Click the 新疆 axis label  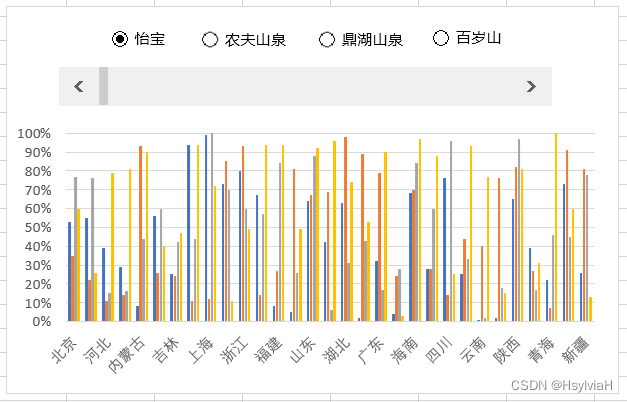[575, 350]
